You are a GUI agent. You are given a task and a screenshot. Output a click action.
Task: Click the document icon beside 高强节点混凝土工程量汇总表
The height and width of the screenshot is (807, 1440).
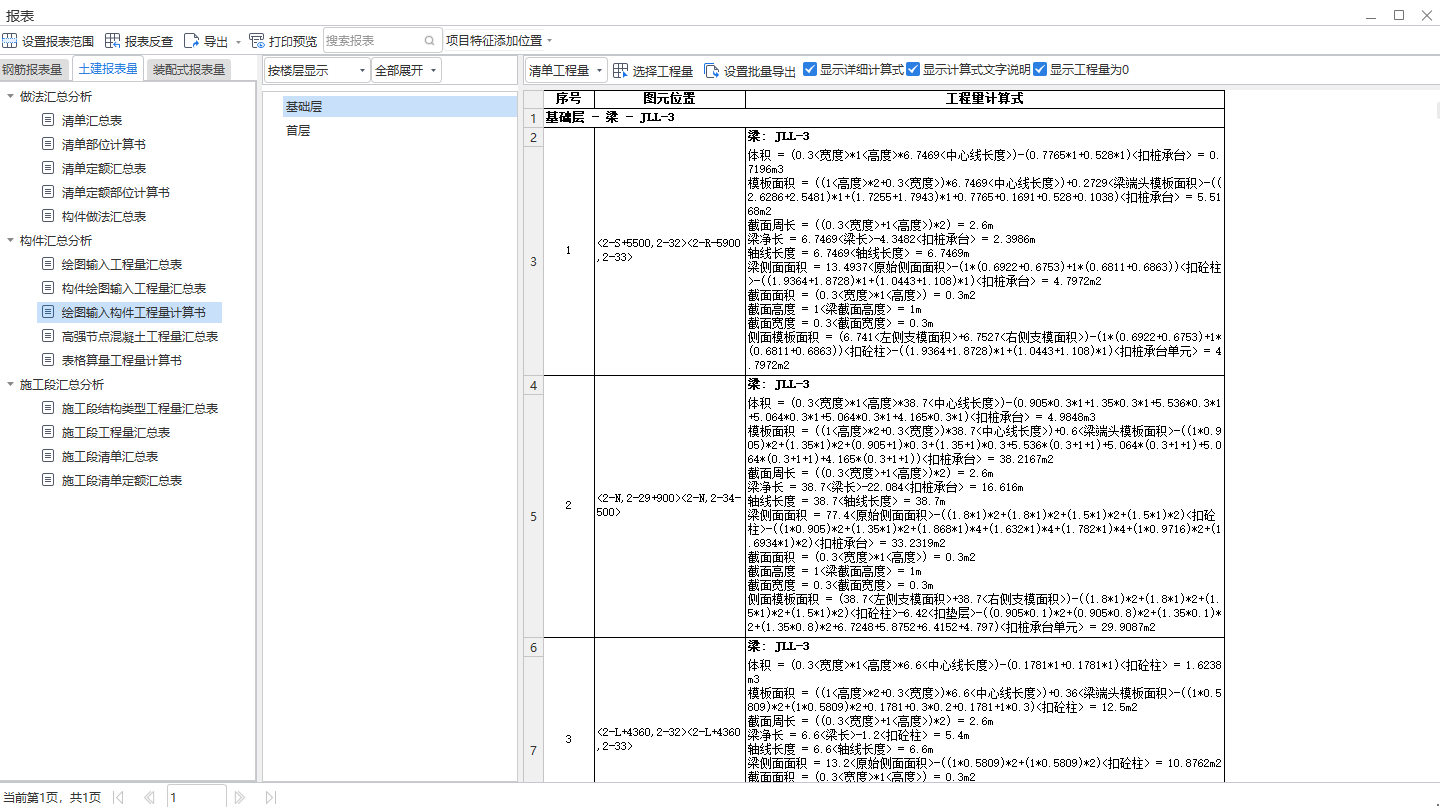click(x=48, y=336)
